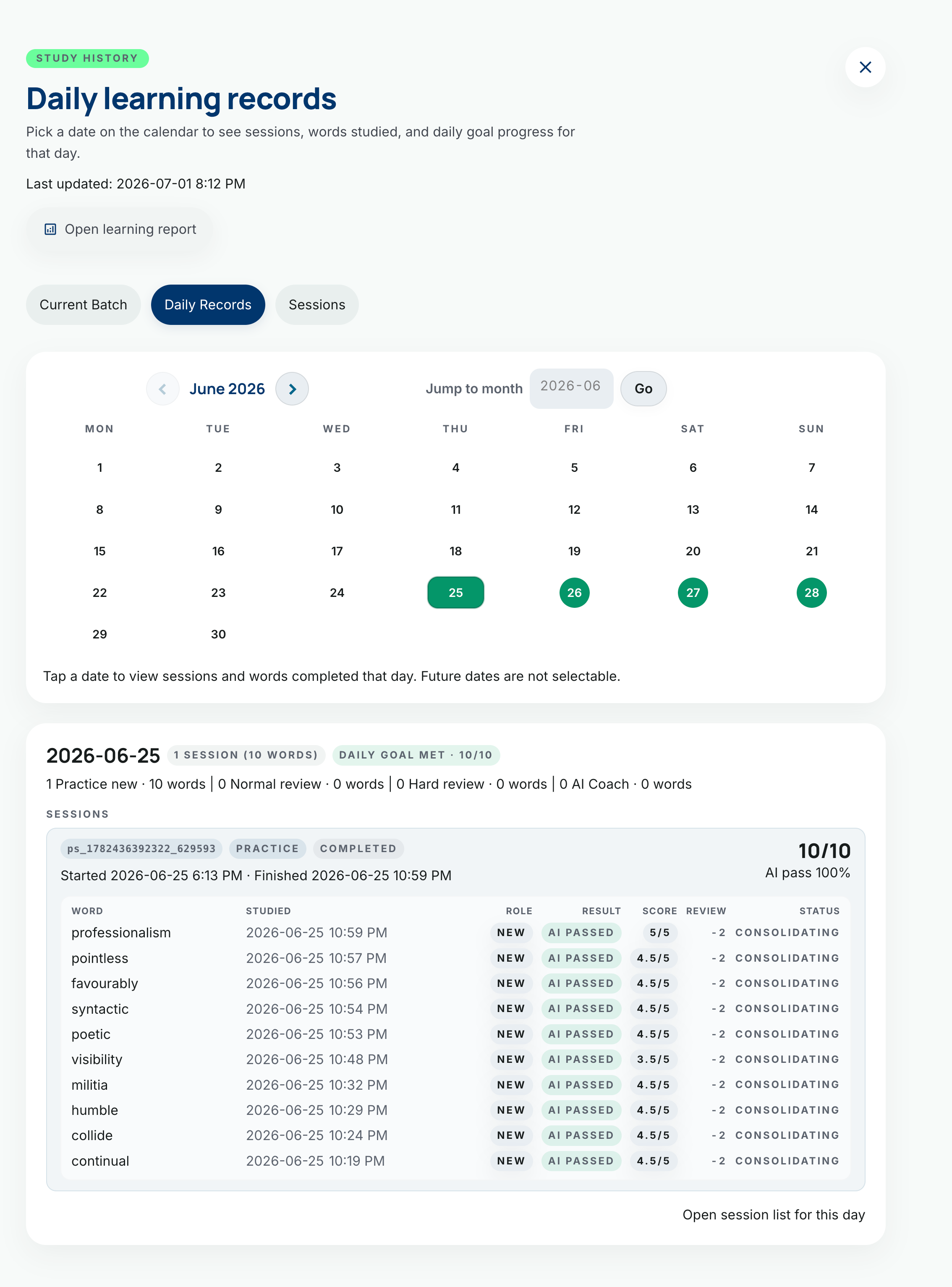
Task: Click session ID ps_1782436392322_629593
Action: point(141,848)
